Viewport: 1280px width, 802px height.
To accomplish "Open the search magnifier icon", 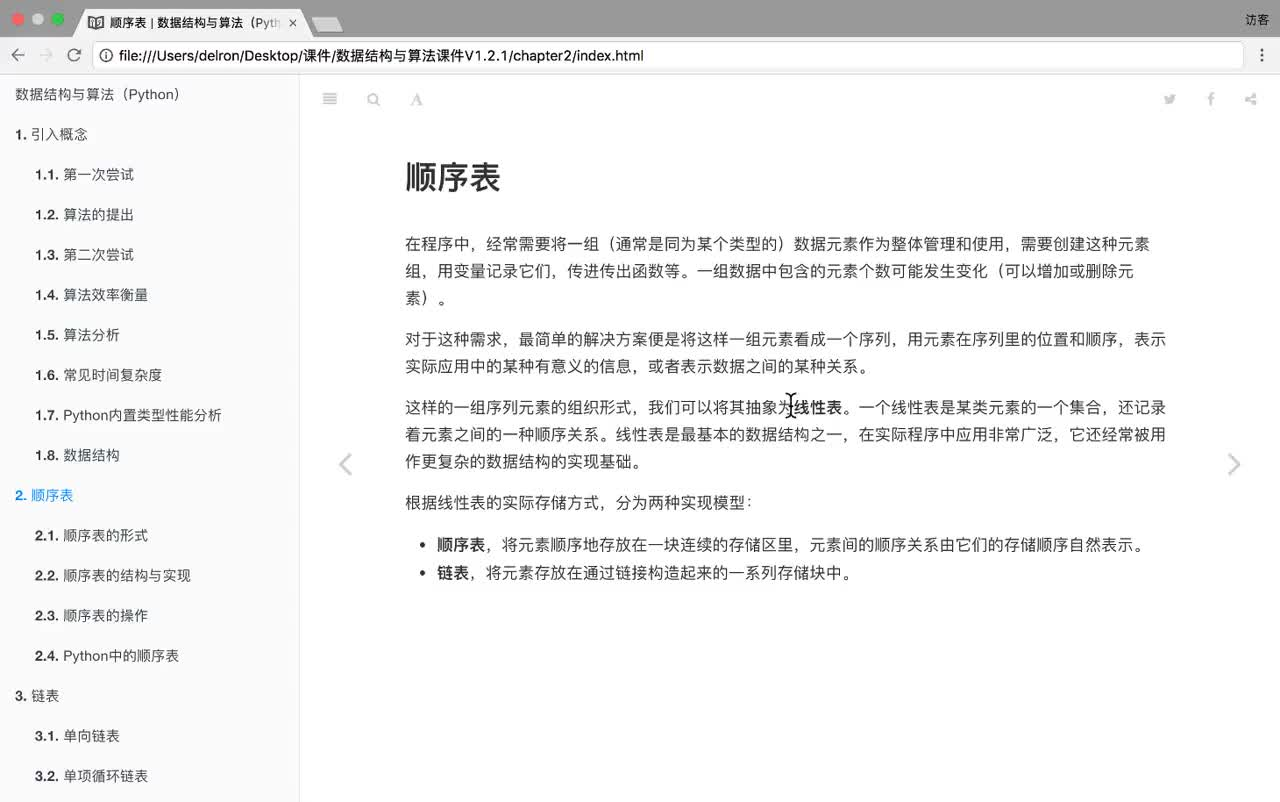I will (373, 99).
